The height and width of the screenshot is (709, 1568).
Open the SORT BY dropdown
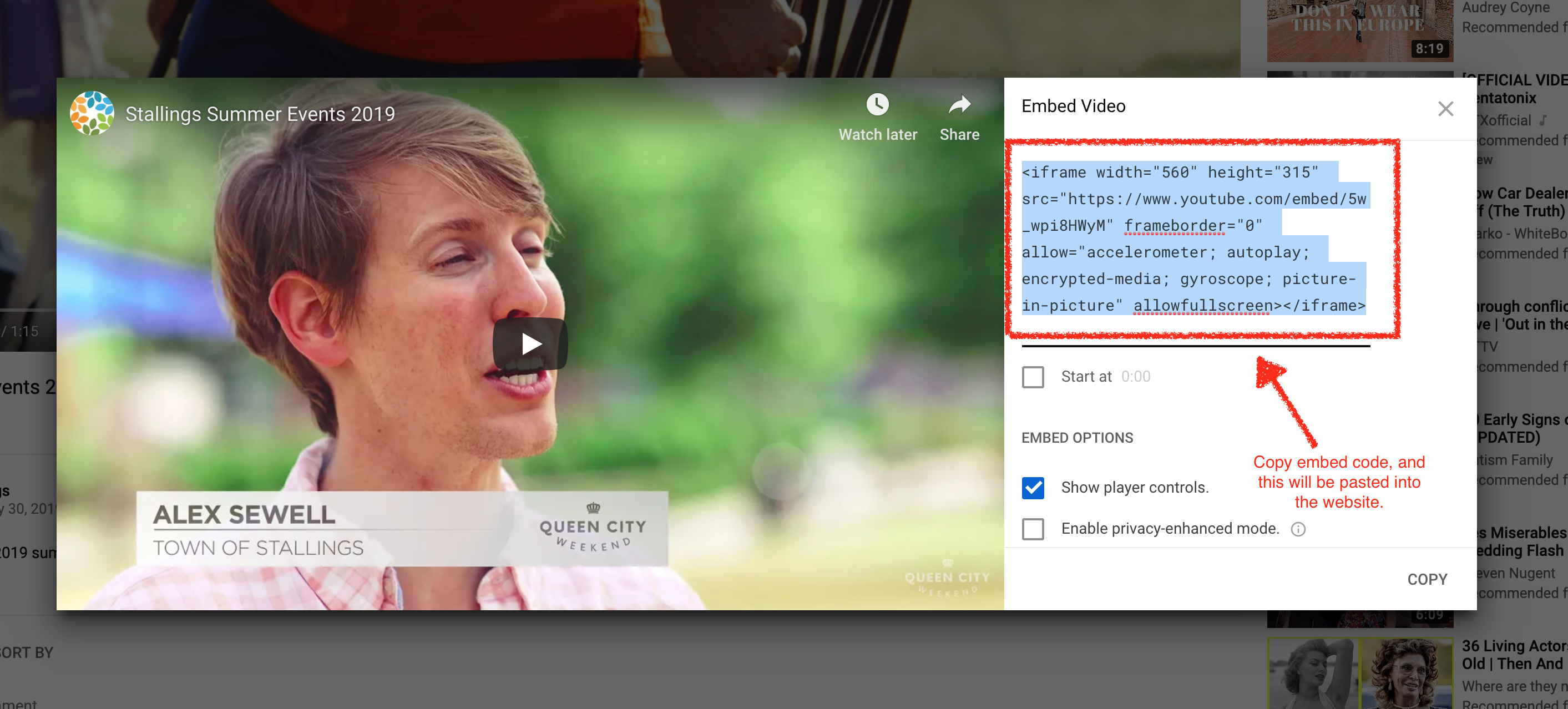(x=26, y=652)
